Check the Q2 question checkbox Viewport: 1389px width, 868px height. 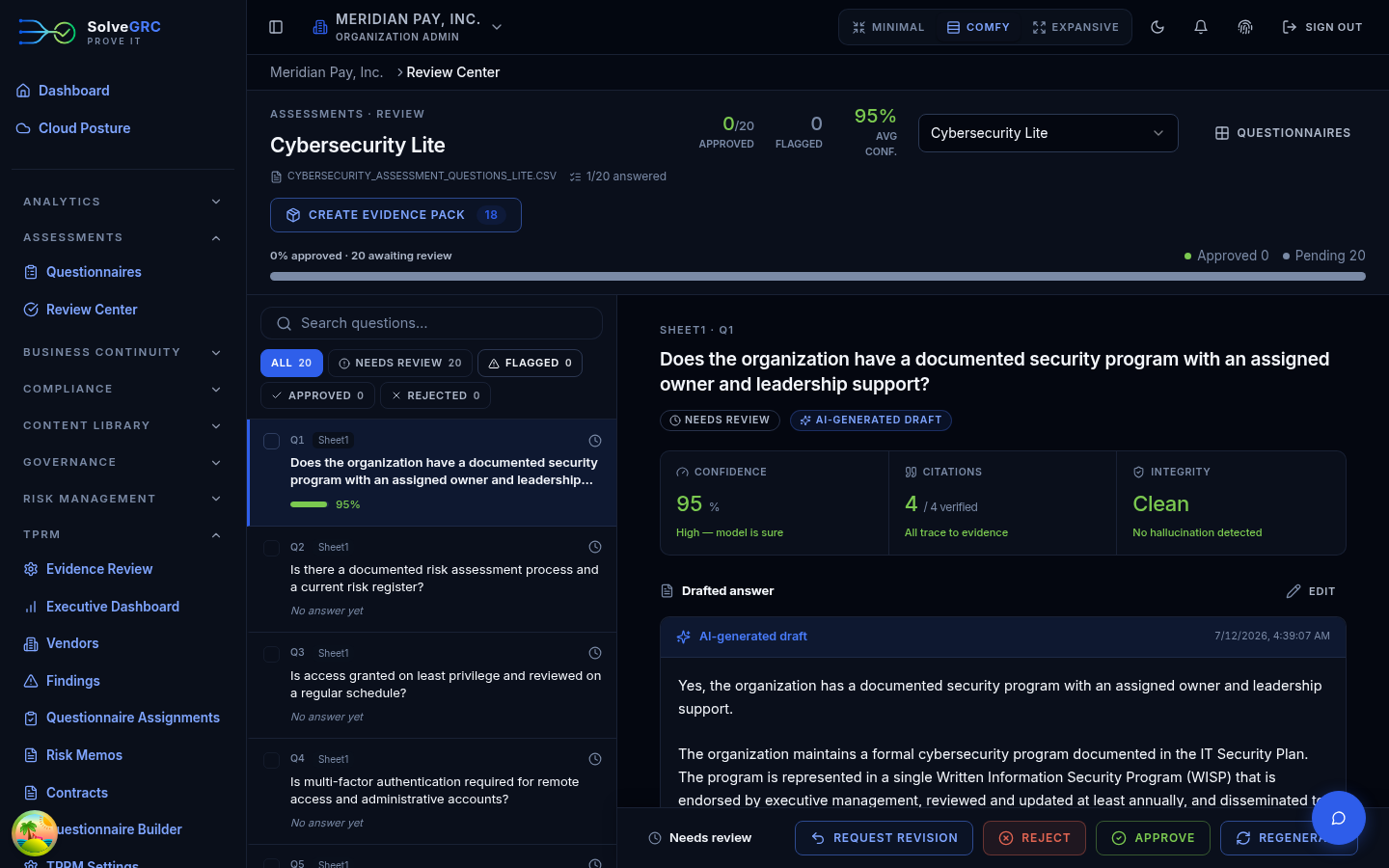272,548
